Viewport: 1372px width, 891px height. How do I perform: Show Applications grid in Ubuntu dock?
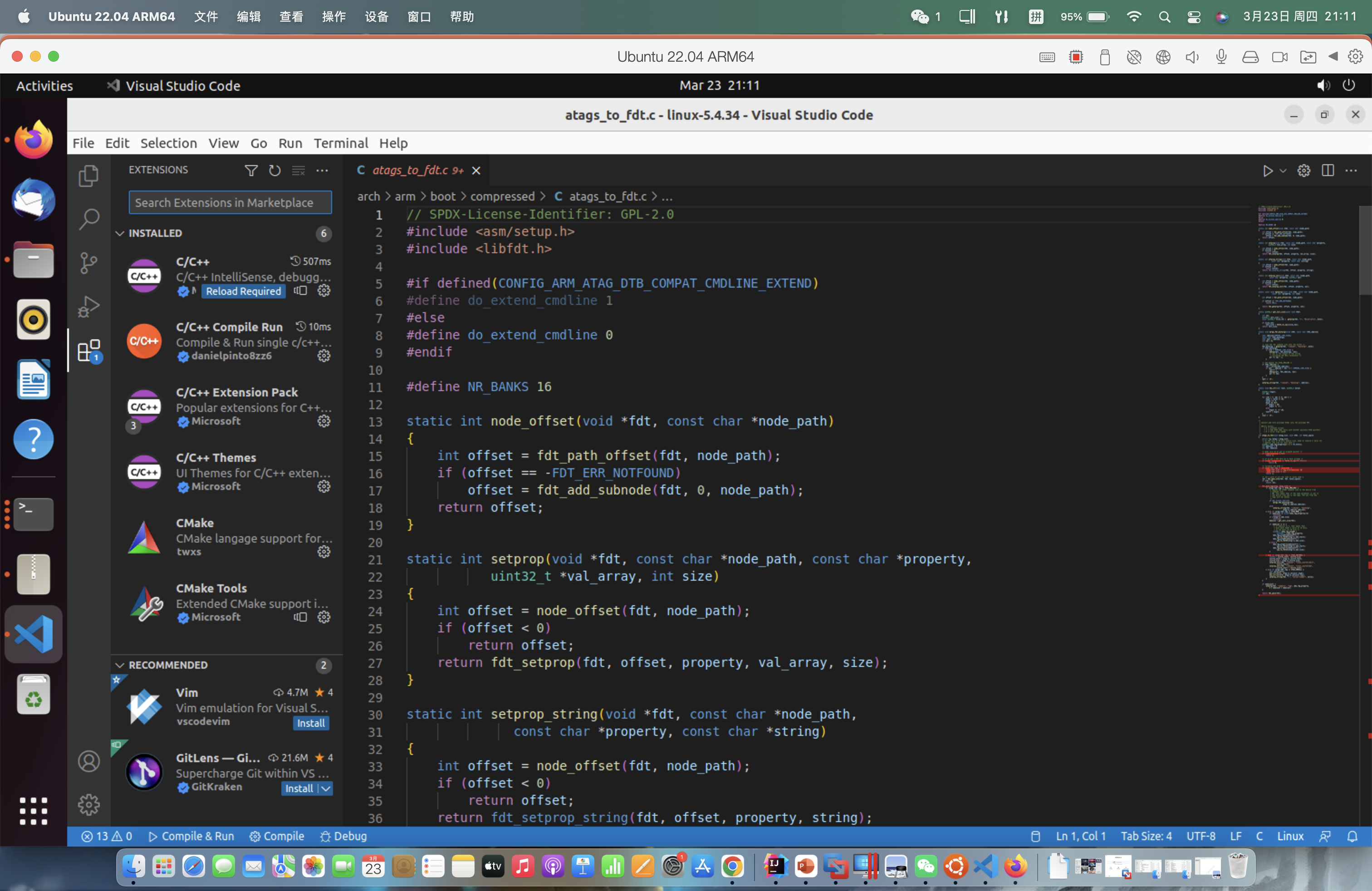(x=34, y=811)
